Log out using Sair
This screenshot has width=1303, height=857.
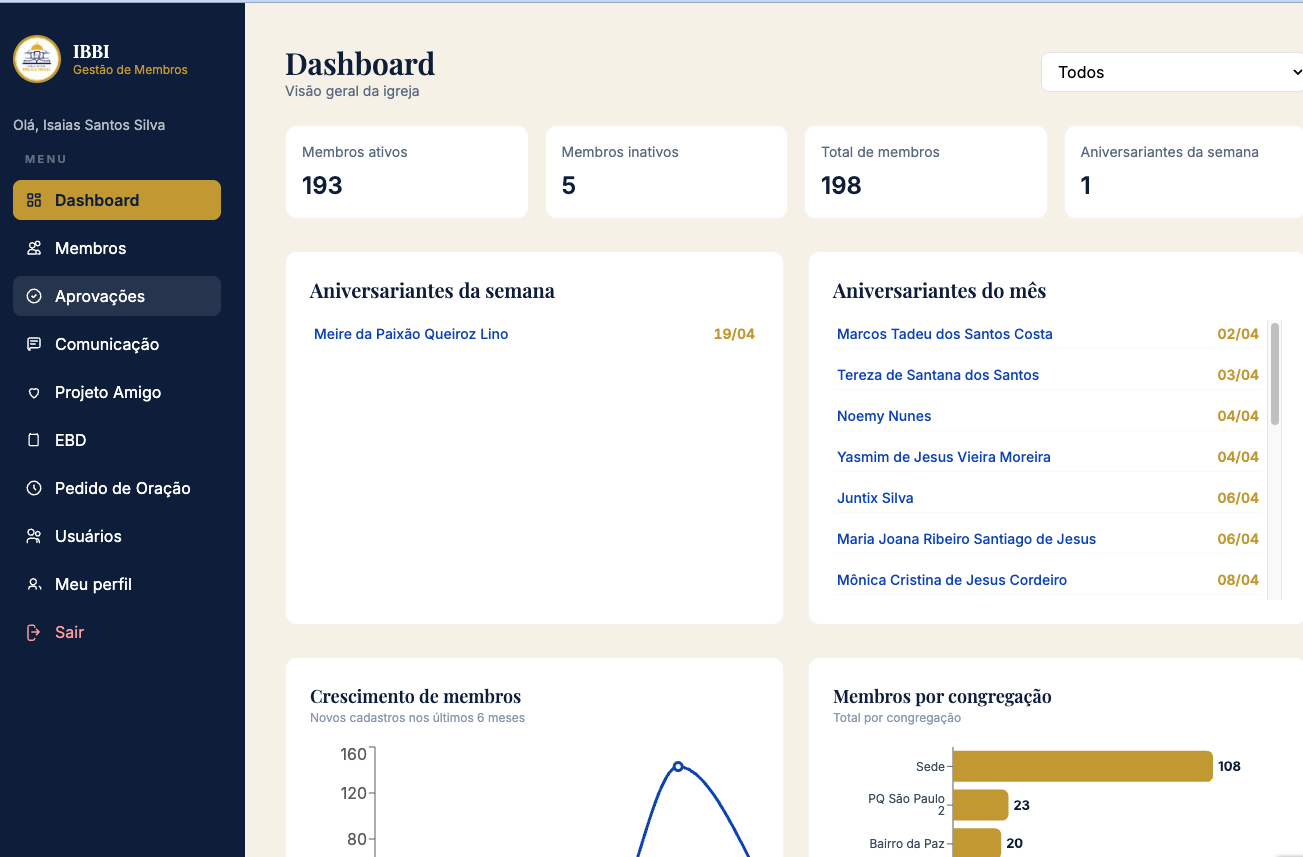117,632
